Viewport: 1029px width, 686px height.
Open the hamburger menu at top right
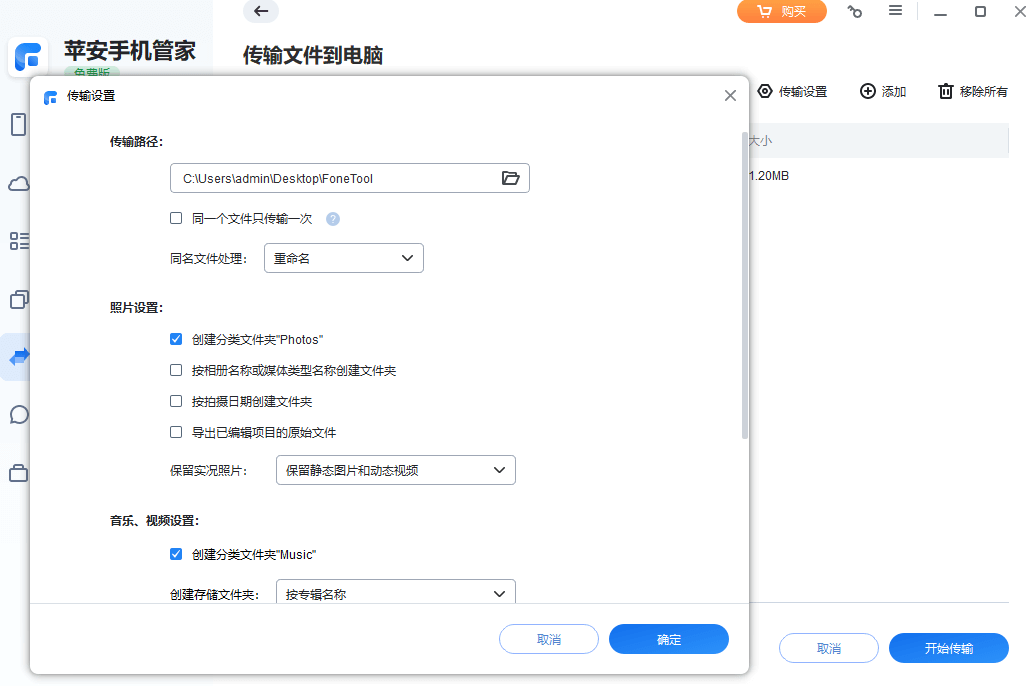(896, 11)
